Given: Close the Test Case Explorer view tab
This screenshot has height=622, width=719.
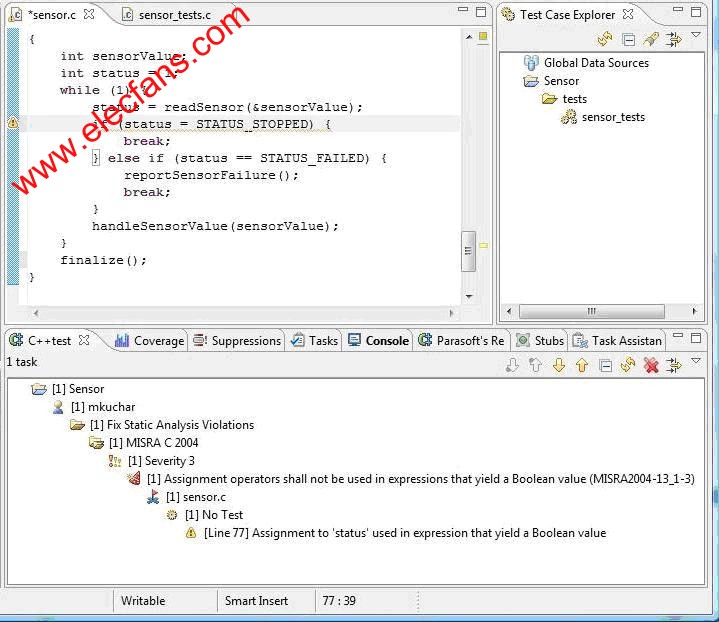Looking at the screenshot, I should pos(628,14).
